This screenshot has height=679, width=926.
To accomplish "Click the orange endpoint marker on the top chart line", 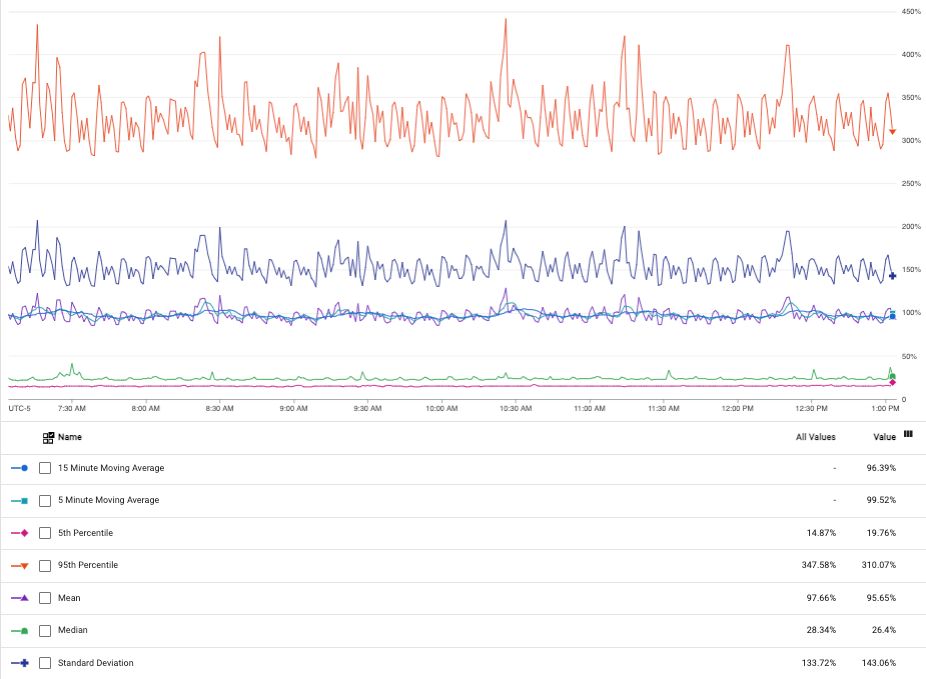I will tap(893, 131).
